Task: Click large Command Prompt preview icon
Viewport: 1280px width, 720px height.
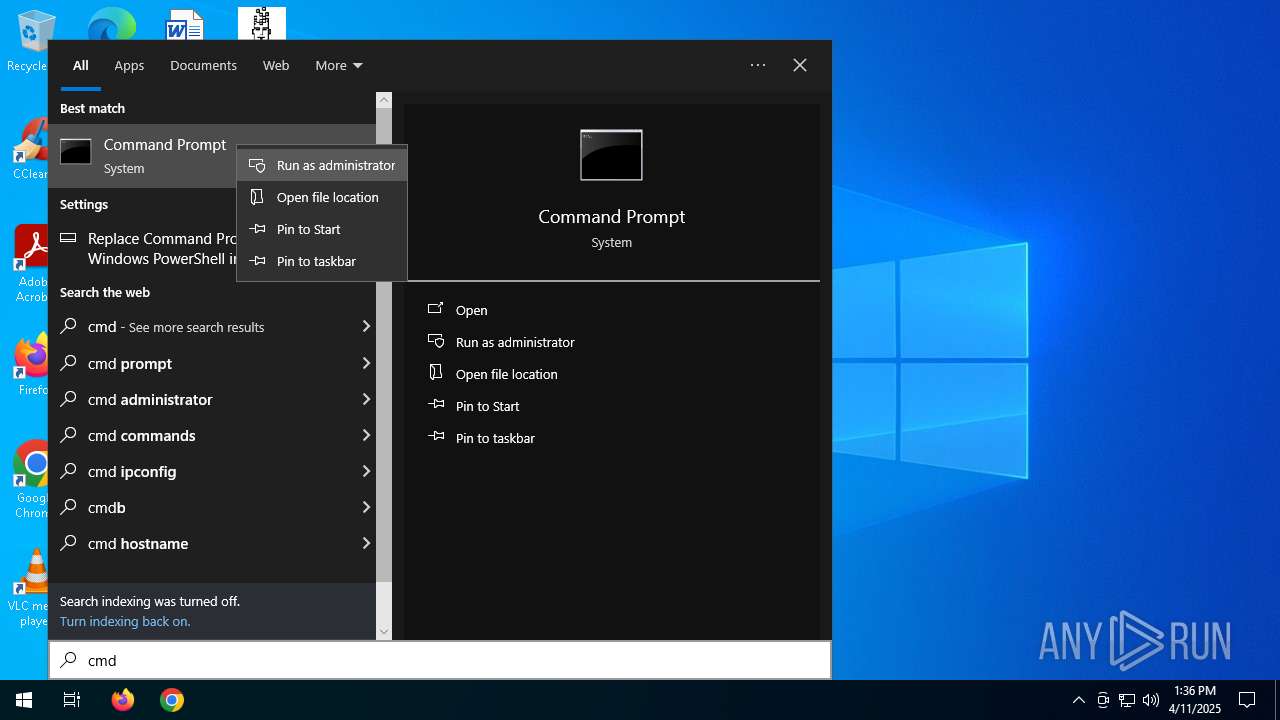Action: 611,155
